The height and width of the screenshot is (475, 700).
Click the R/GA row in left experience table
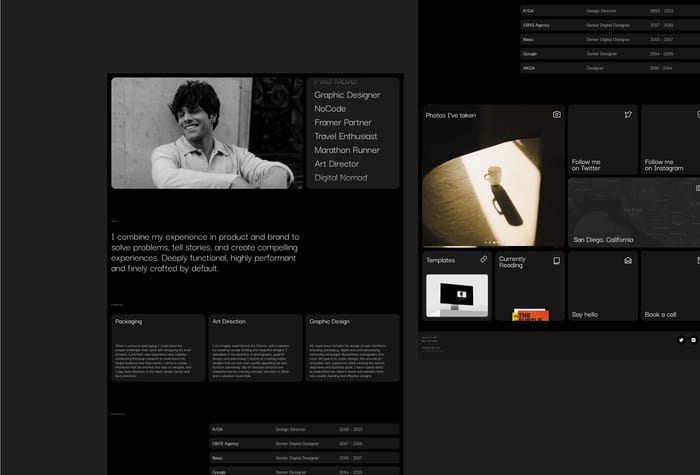[x=304, y=429]
